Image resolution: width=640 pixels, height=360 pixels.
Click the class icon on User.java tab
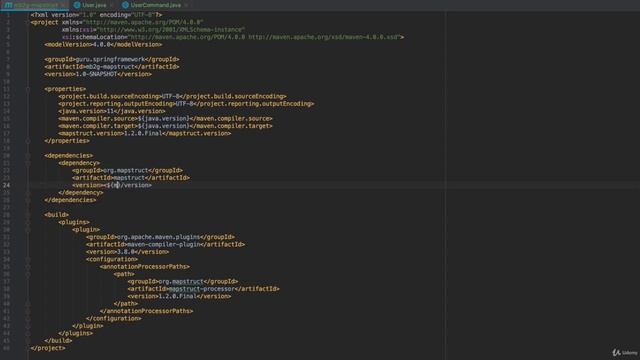(x=77, y=5)
